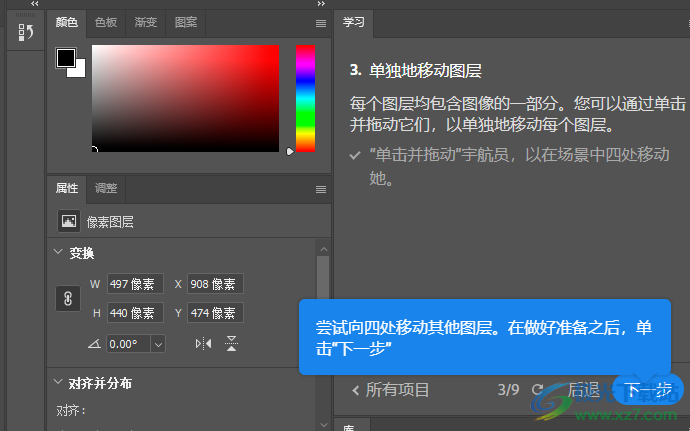This screenshot has height=431, width=690.
Task: Click the rainbow hue slider strip
Action: (x=305, y=98)
